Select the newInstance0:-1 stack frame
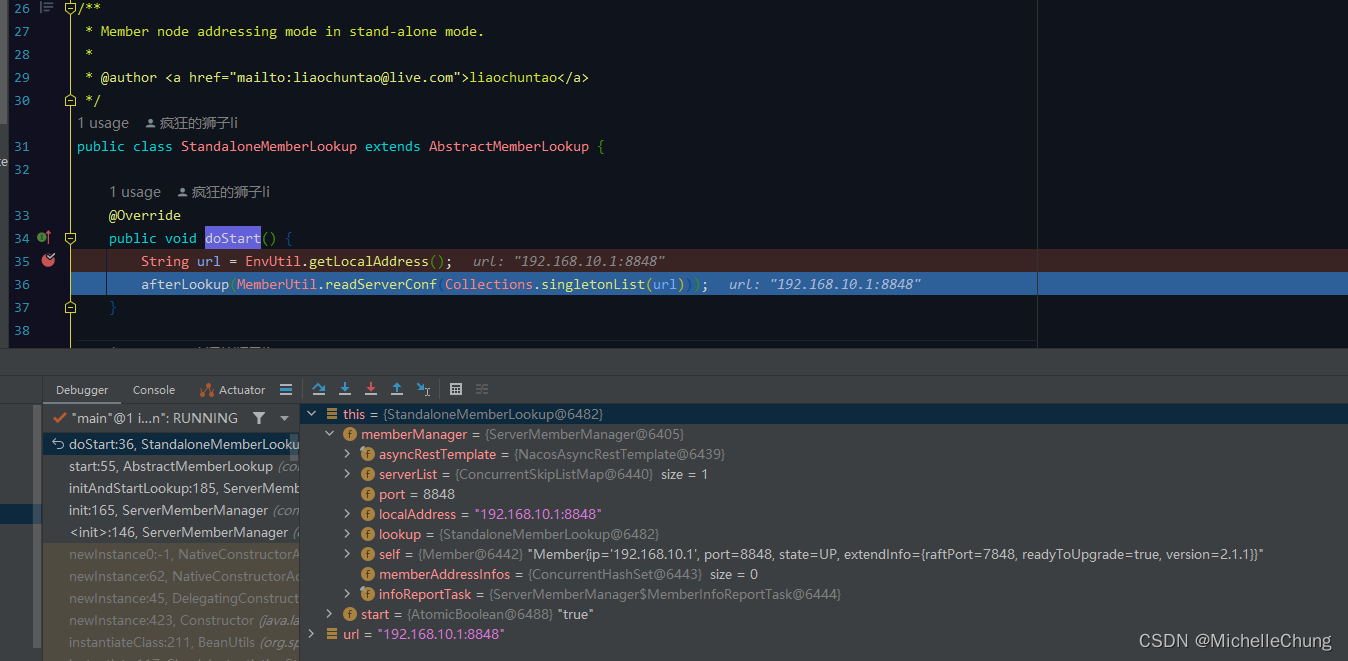The width and height of the screenshot is (1348, 661). click(x=171, y=554)
